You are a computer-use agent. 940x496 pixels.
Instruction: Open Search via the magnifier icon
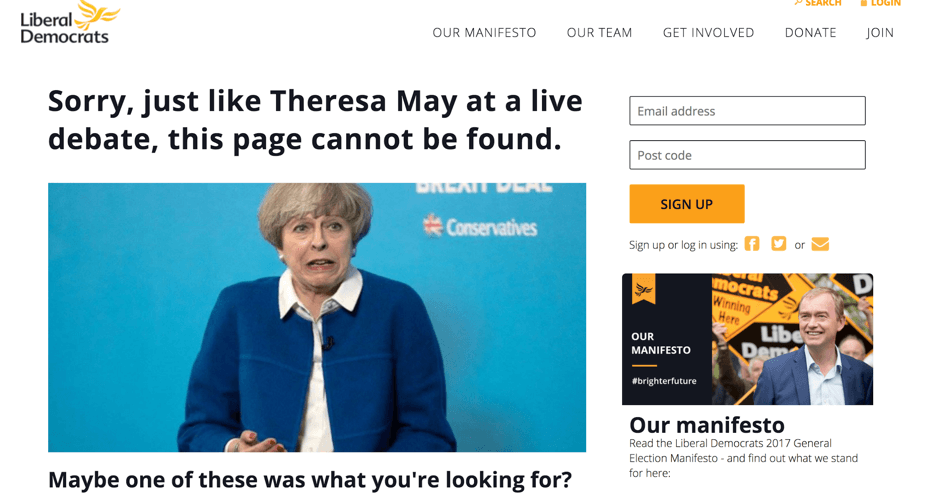click(x=798, y=3)
